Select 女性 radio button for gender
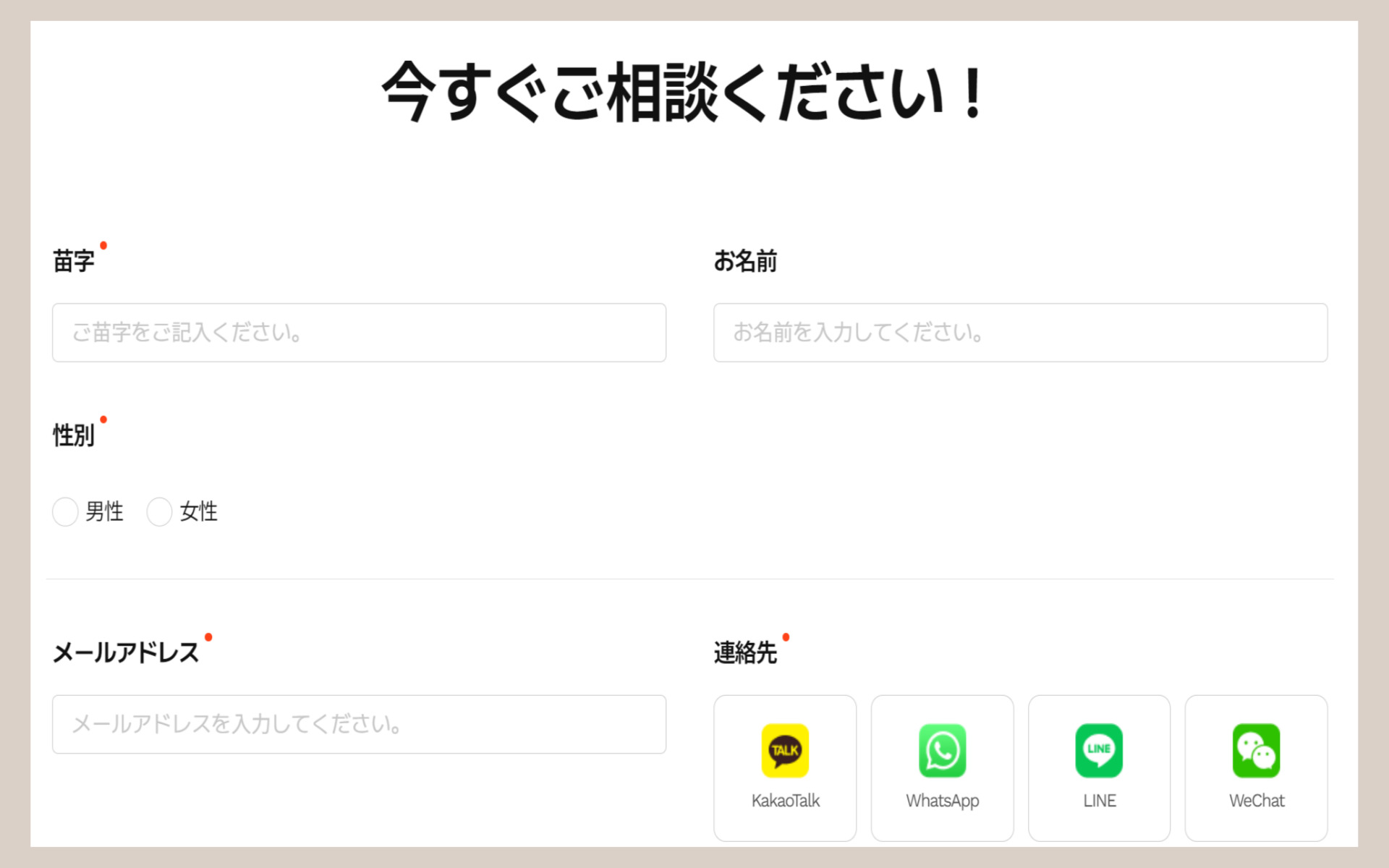The height and width of the screenshot is (868, 1389). tap(159, 512)
